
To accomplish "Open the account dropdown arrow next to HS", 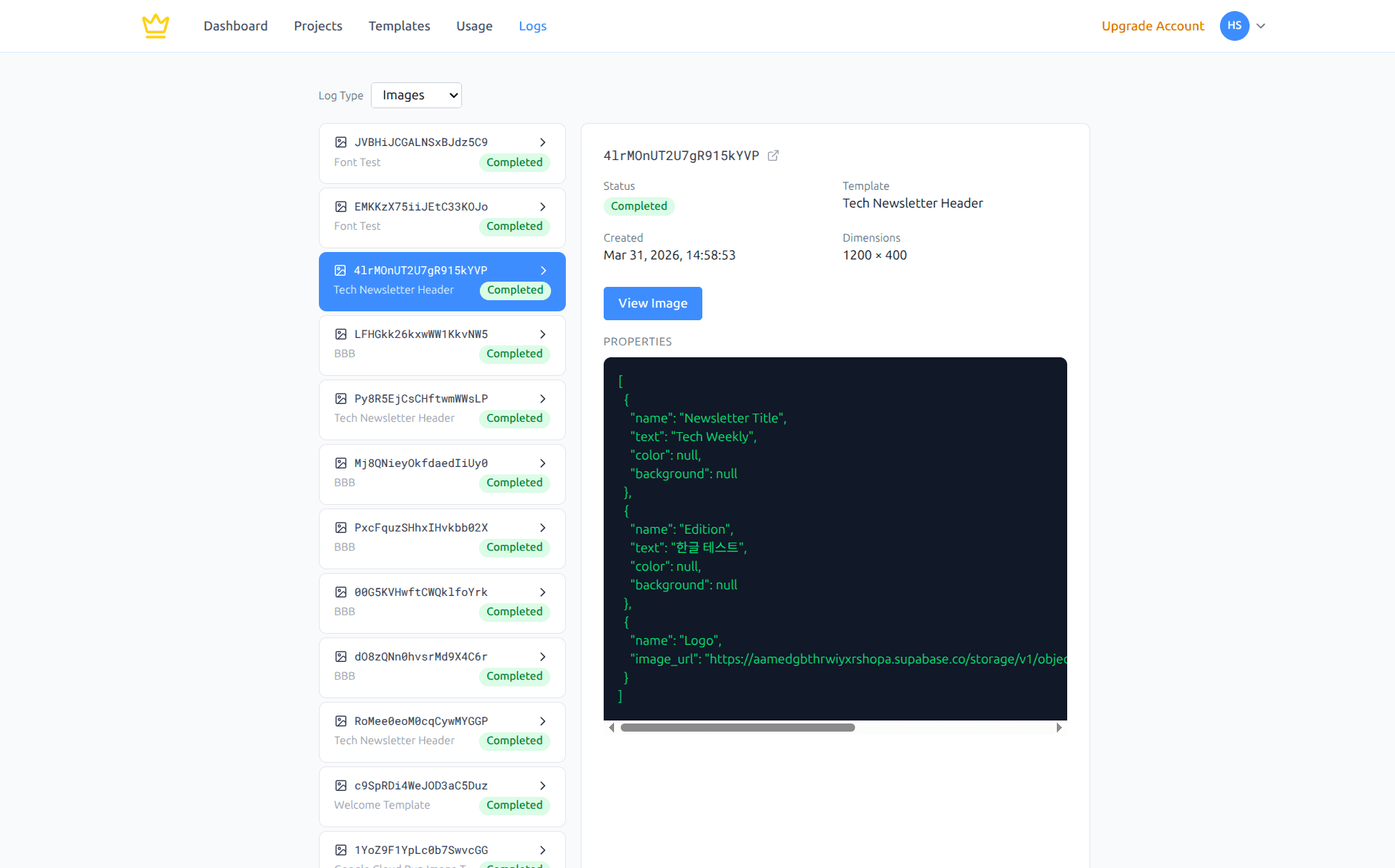I will (1261, 25).
